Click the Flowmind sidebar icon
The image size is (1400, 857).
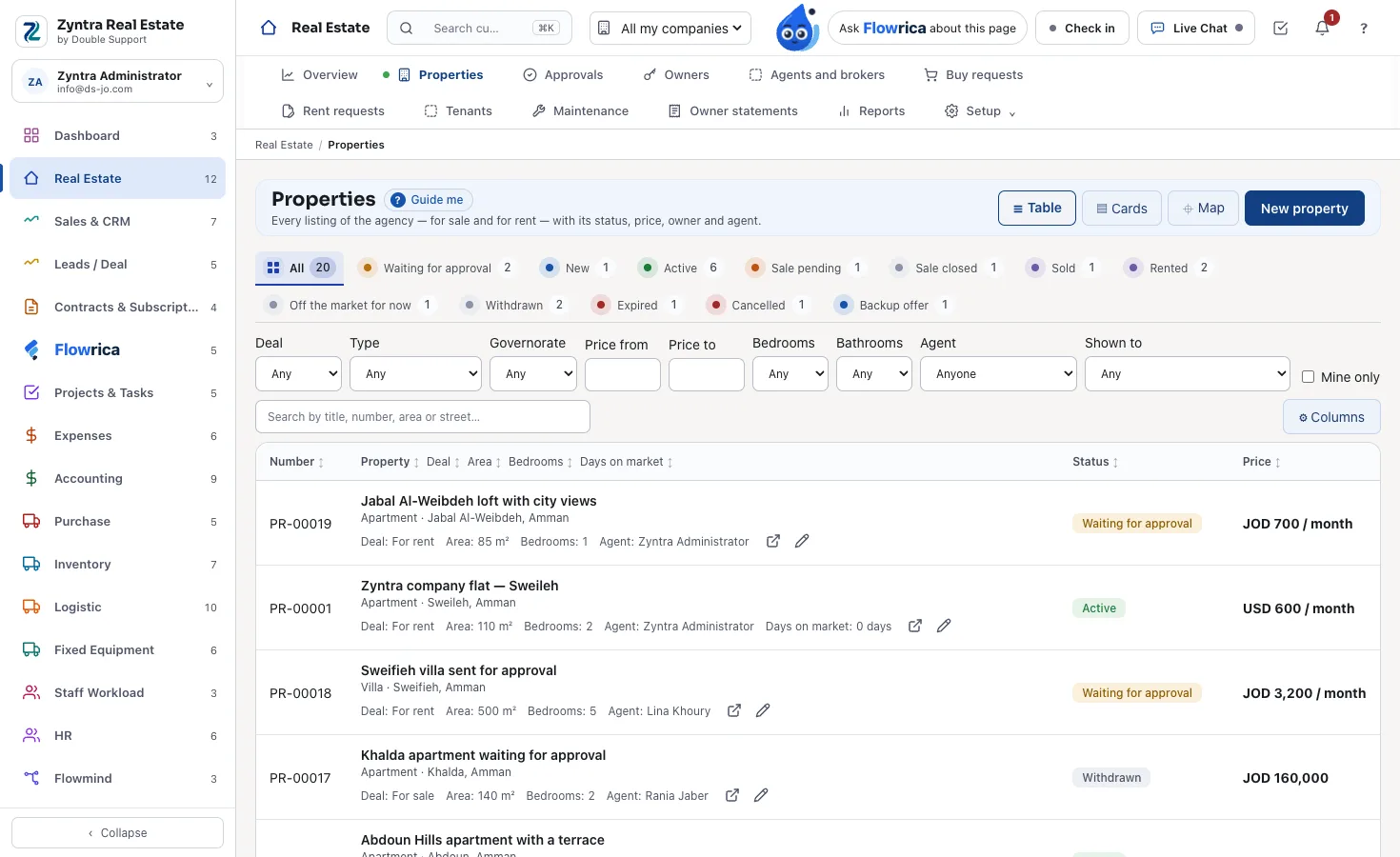click(31, 778)
